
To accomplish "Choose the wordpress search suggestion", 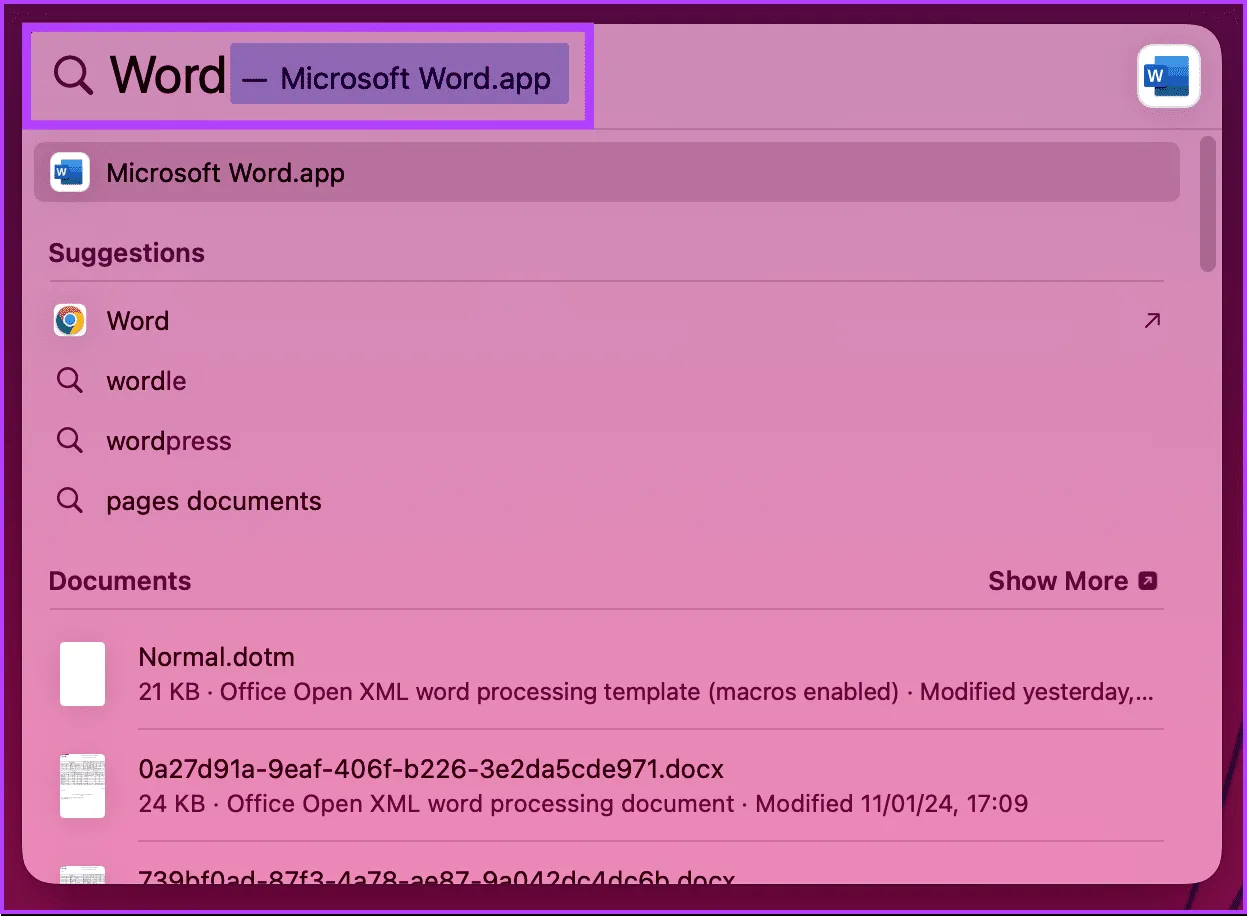I will (169, 441).
